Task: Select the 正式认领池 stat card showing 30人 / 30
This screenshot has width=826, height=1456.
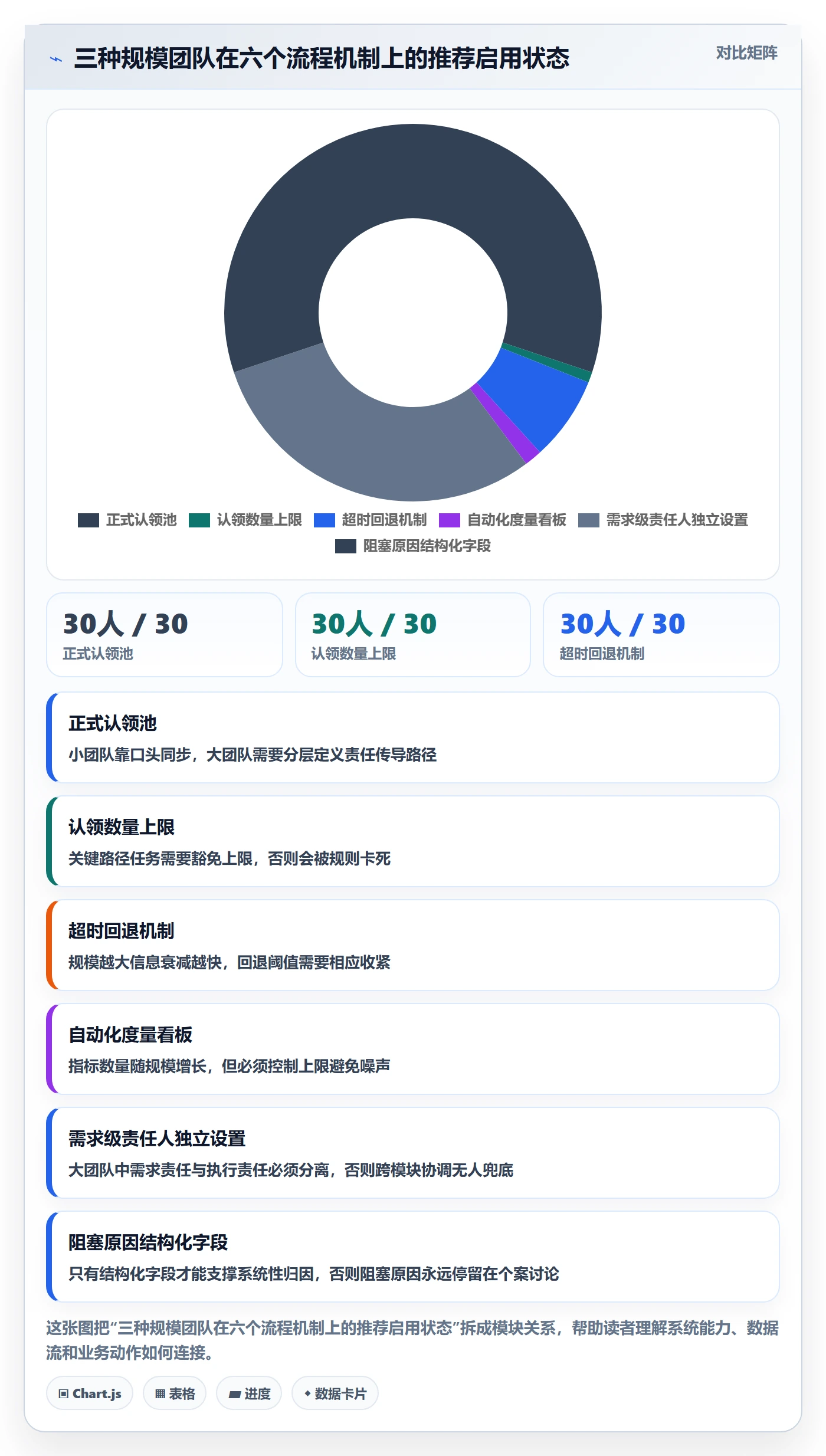Action: tap(165, 635)
